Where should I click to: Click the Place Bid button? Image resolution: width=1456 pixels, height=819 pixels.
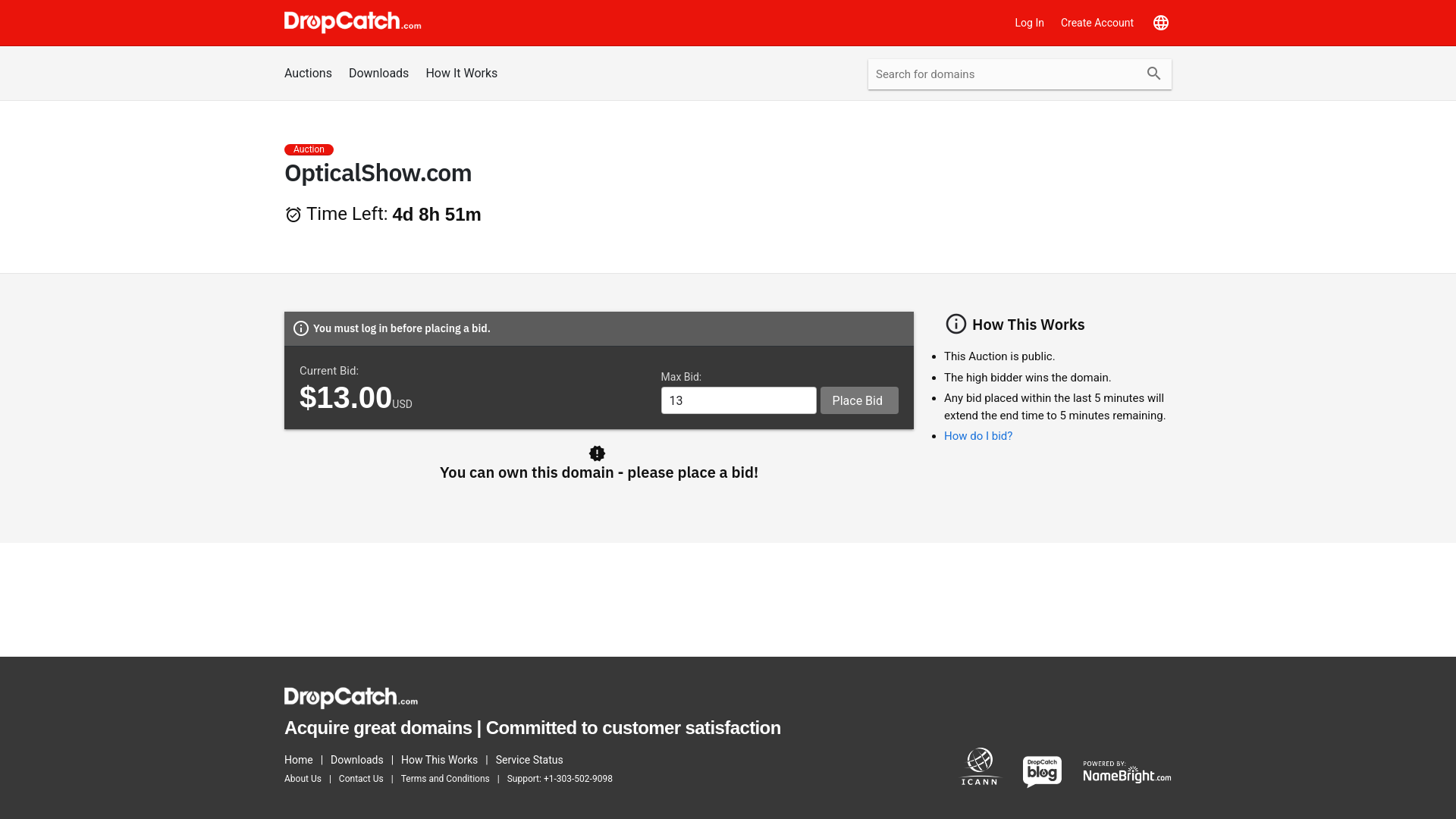(859, 400)
